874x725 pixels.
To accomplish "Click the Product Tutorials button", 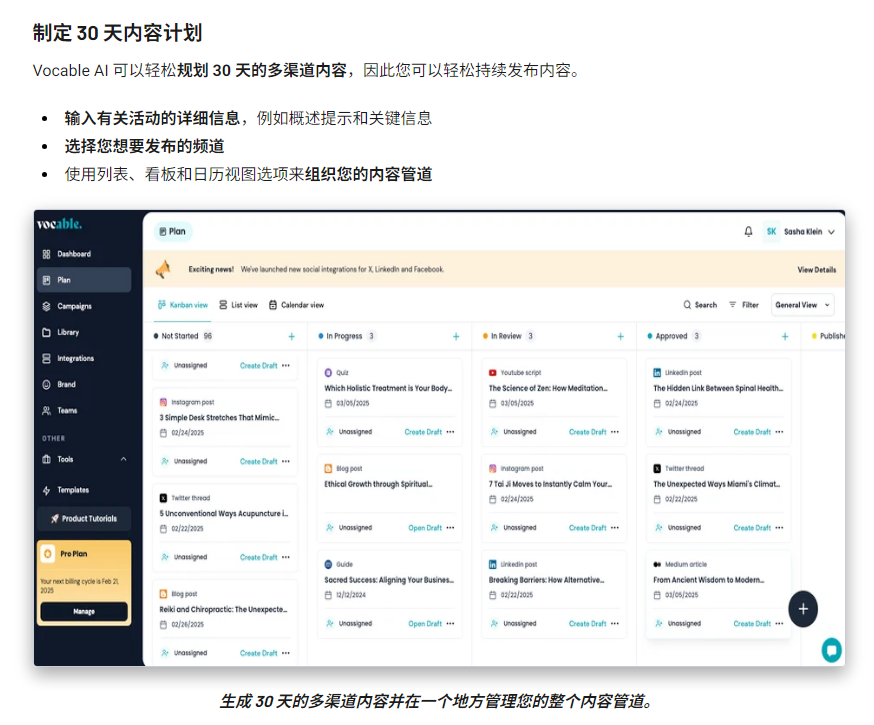I will [84, 518].
